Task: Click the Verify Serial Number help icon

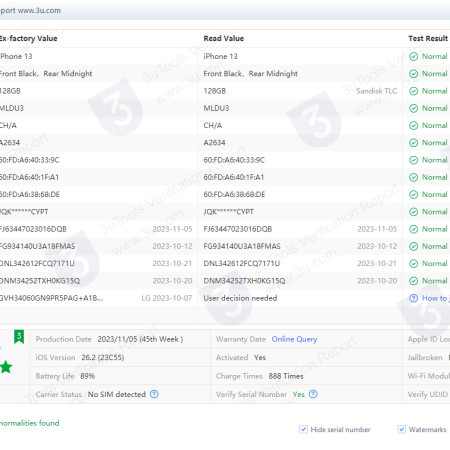Action: pos(313,394)
